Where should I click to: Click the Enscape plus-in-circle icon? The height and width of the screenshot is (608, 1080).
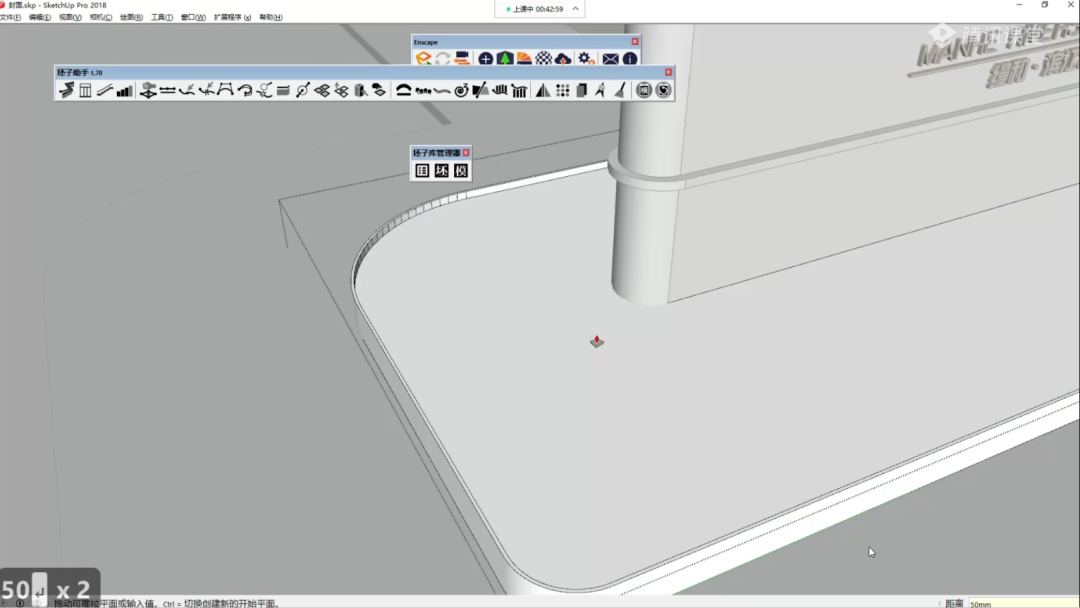(x=486, y=59)
